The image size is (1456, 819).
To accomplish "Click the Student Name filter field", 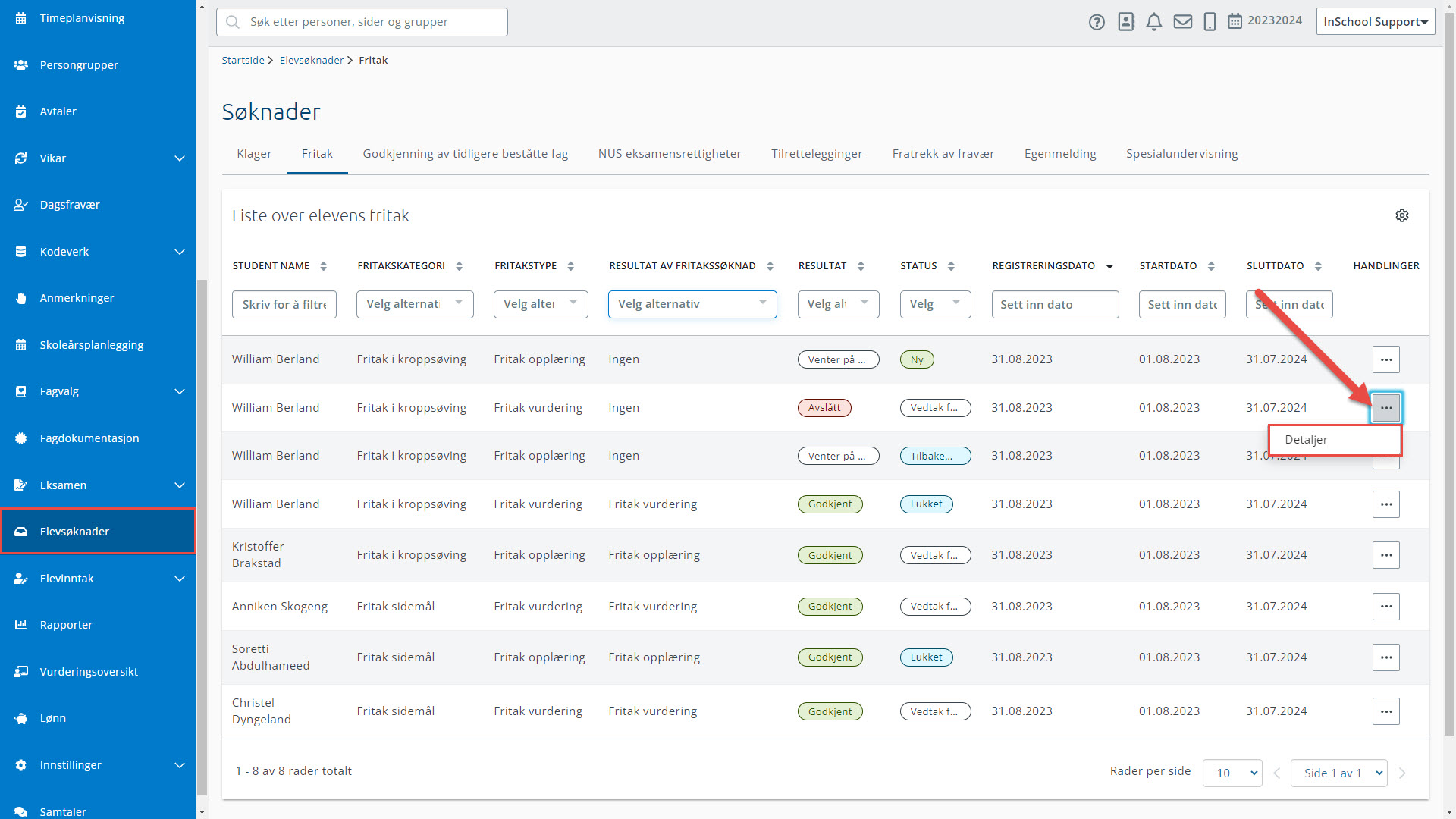I will (284, 304).
